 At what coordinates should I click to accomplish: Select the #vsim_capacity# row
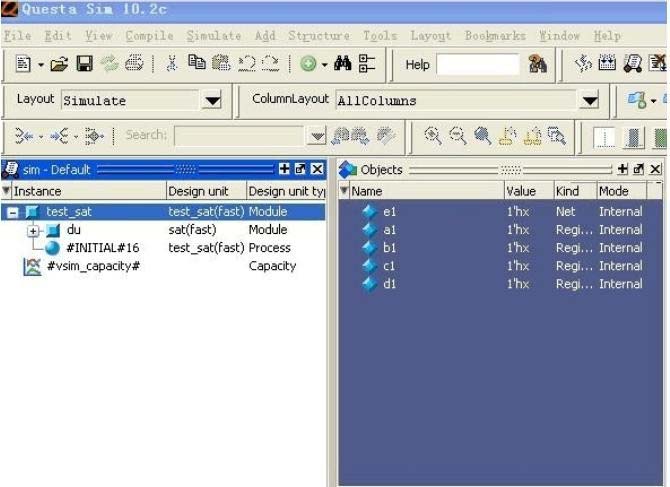pyautogui.click(x=163, y=266)
